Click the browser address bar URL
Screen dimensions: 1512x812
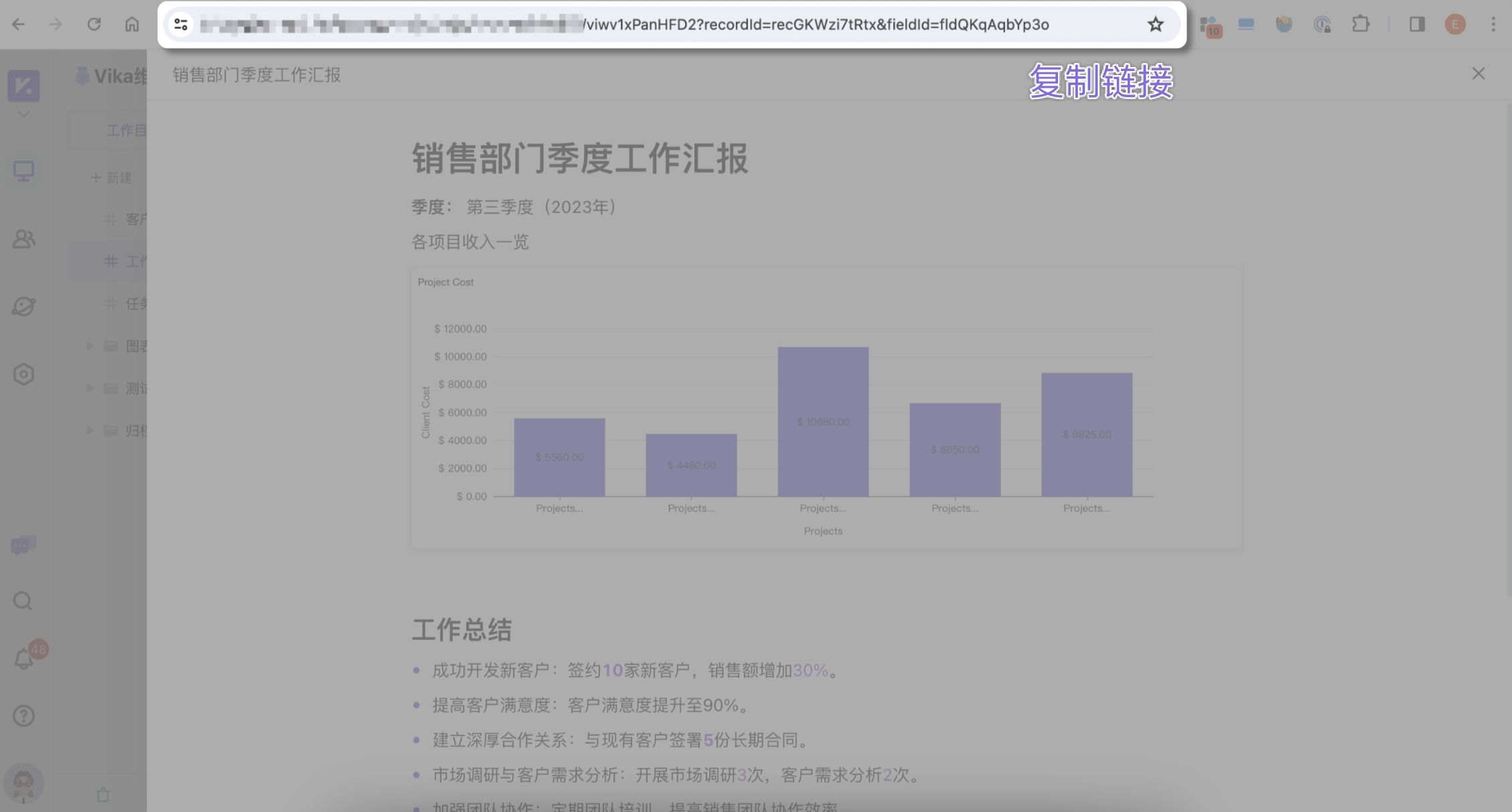(670, 24)
